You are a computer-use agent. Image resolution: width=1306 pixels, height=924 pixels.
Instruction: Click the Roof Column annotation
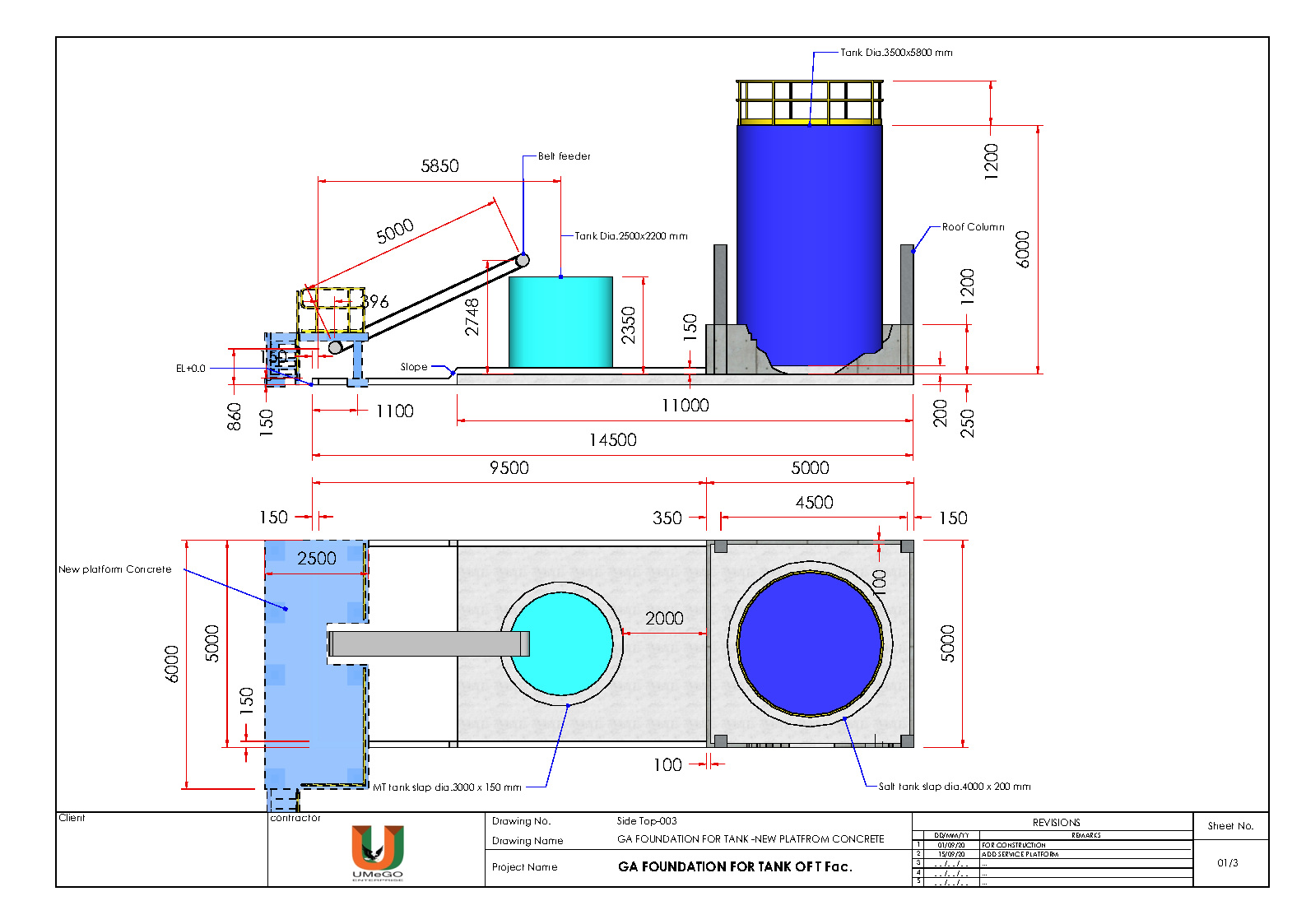coord(973,227)
